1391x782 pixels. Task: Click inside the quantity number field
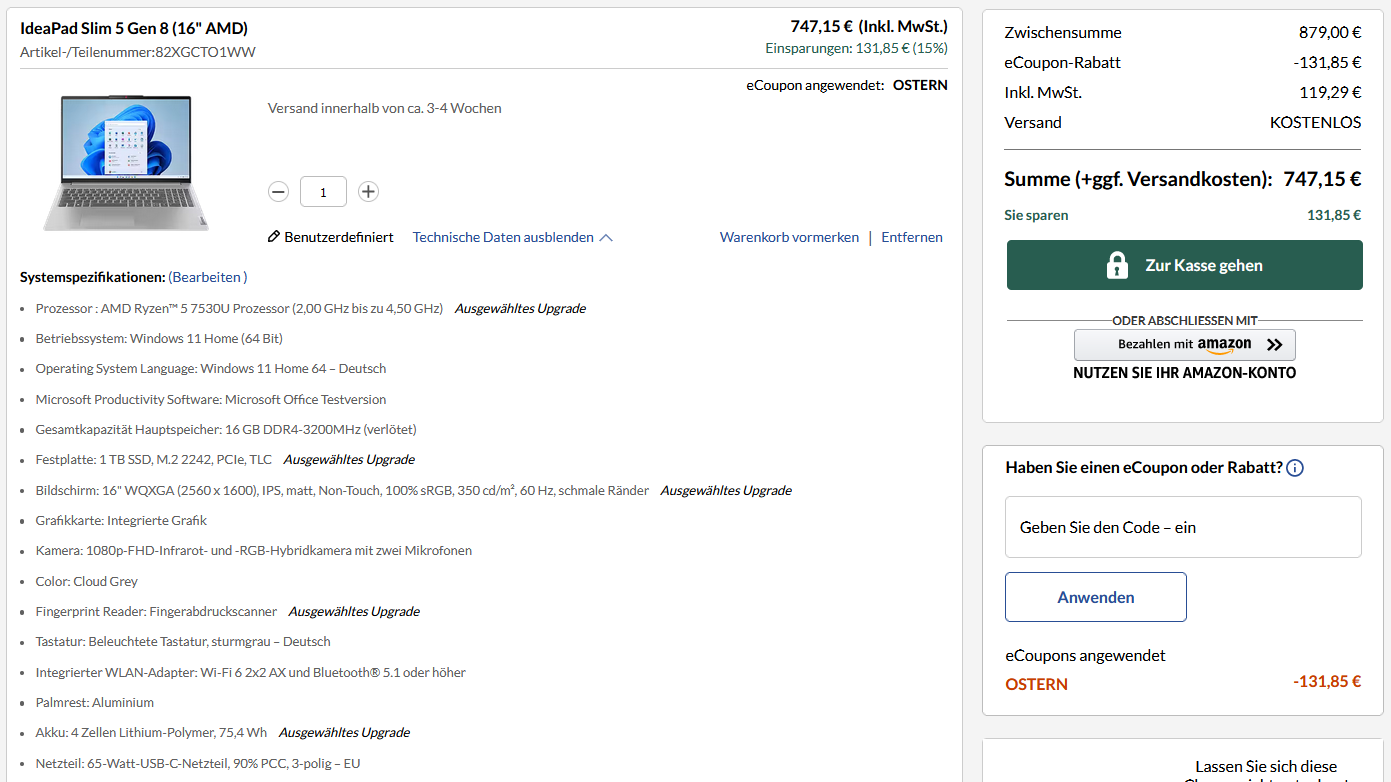323,191
